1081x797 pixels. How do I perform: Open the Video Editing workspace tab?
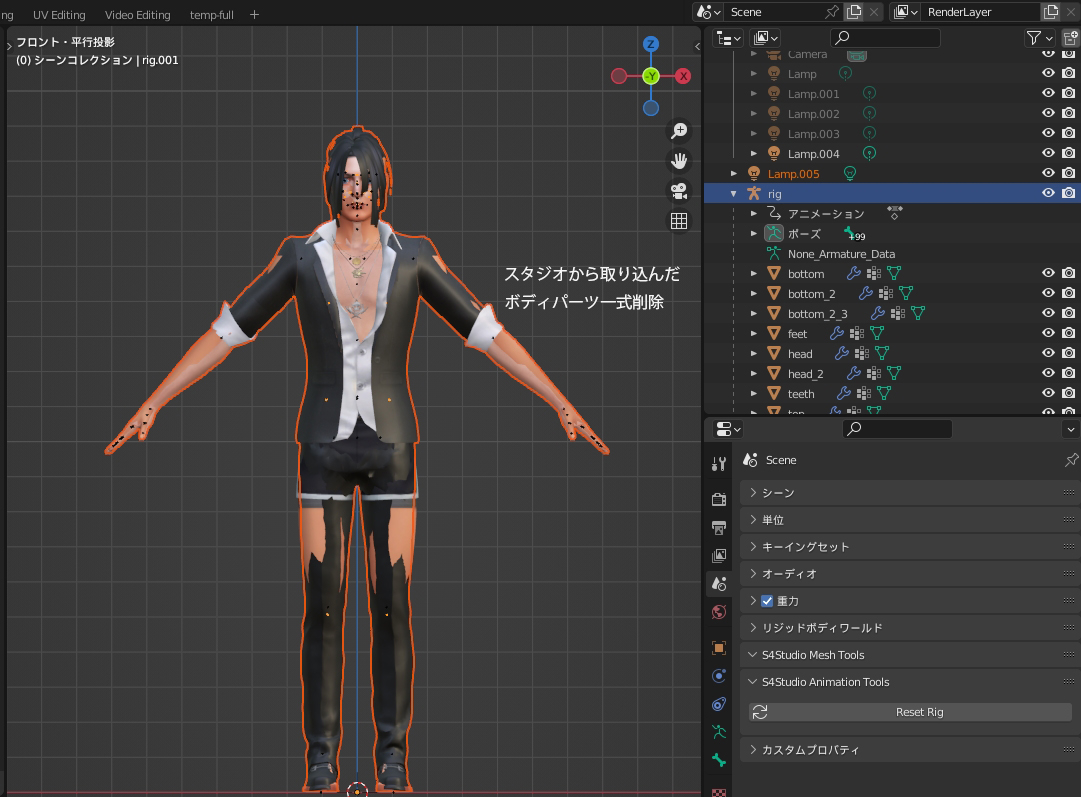click(x=138, y=15)
